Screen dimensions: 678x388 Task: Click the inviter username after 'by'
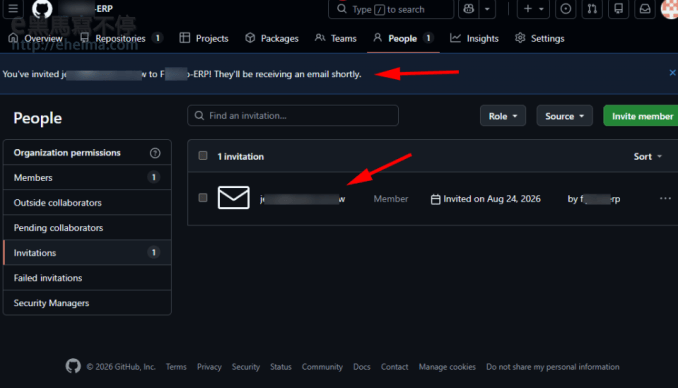point(600,199)
